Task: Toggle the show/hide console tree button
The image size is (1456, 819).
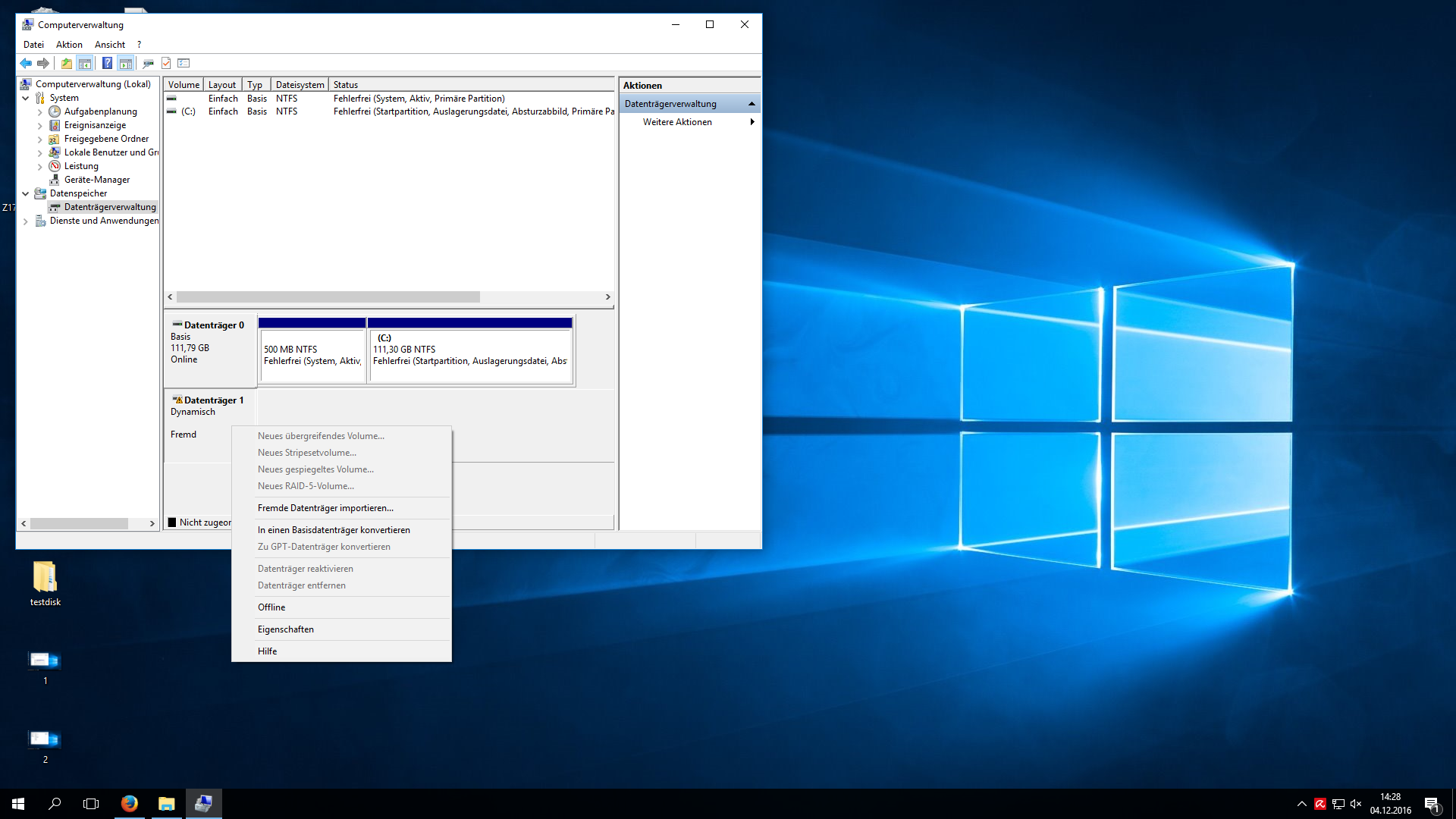Action: pyautogui.click(x=85, y=64)
